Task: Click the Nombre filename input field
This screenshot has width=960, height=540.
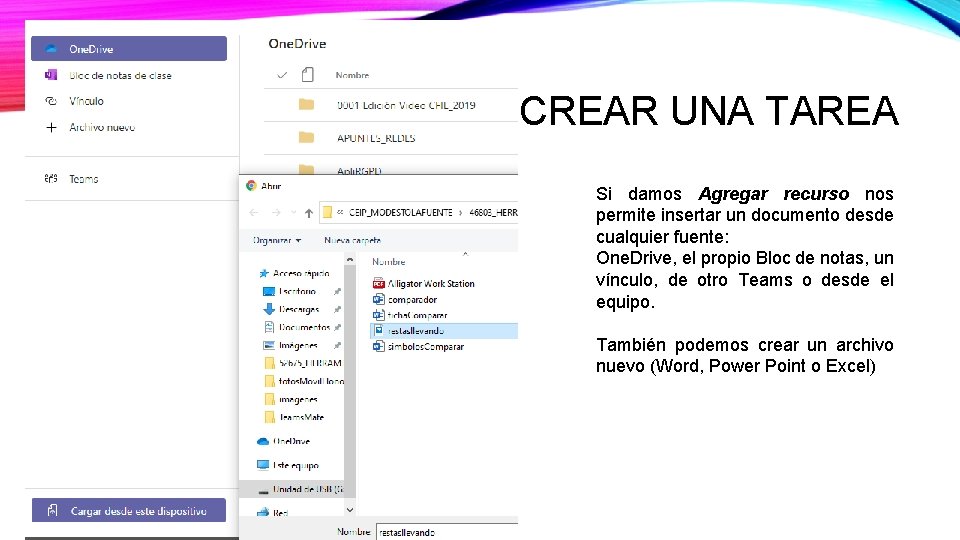Action: pyautogui.click(x=447, y=532)
